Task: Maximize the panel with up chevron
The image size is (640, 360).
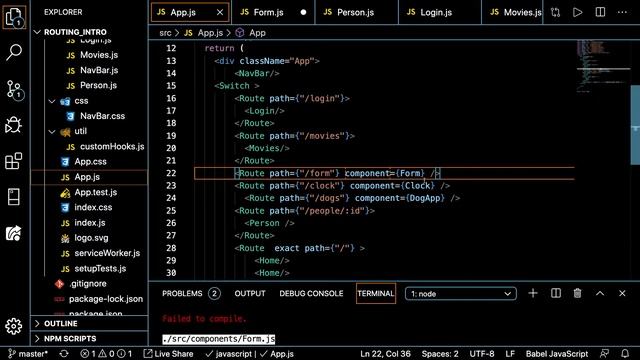Action: (600, 293)
